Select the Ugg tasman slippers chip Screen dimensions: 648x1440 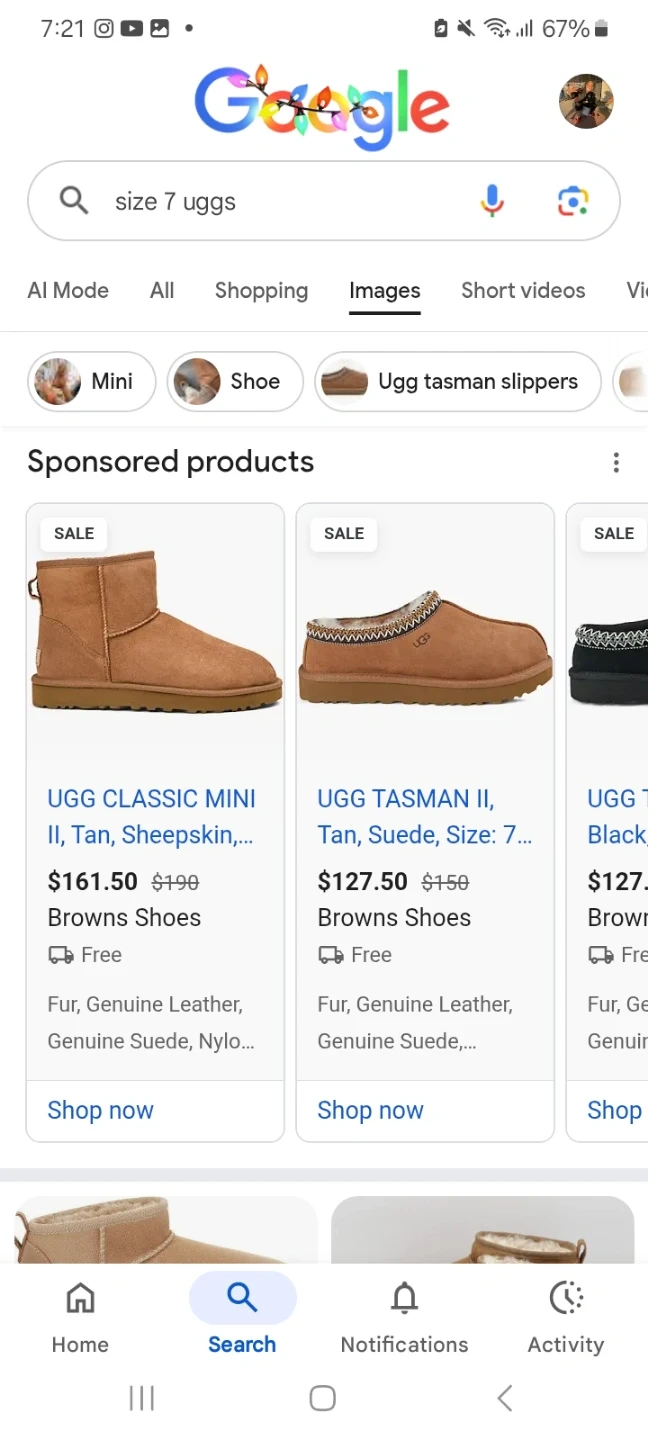pos(458,381)
